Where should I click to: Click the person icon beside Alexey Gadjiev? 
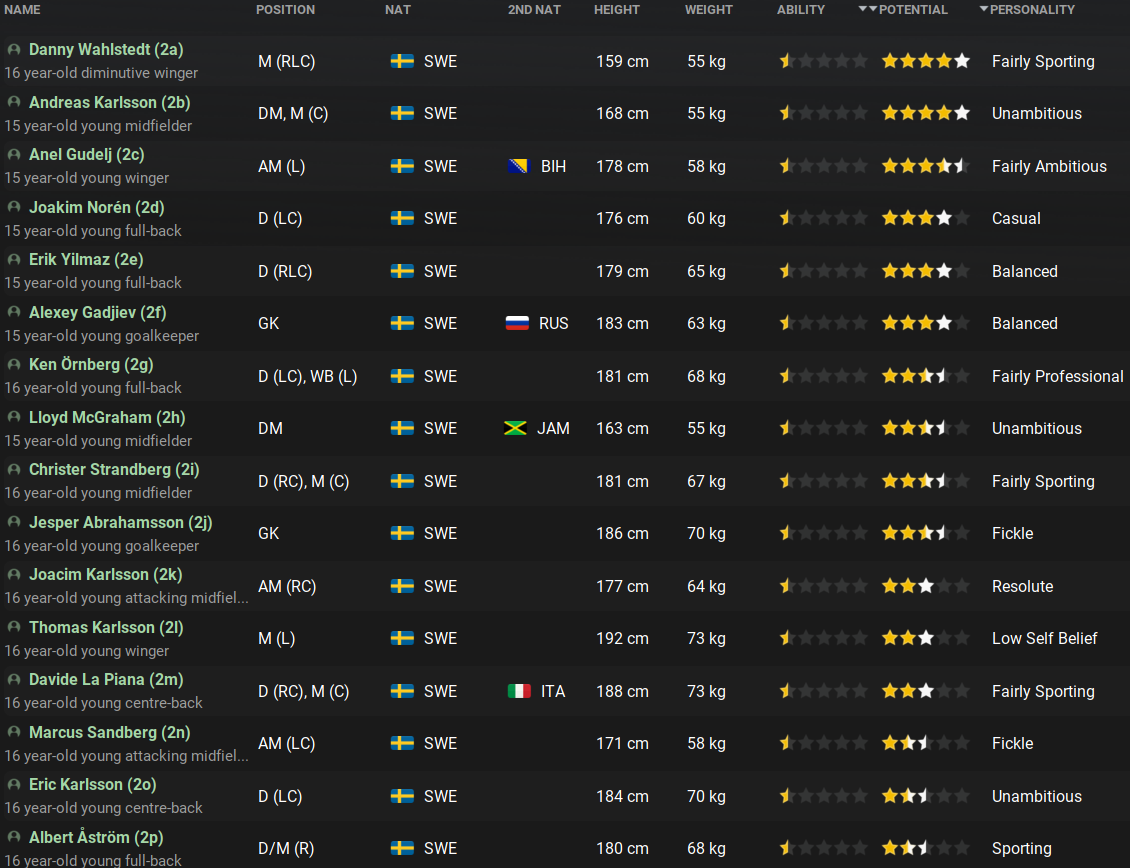click(14, 312)
